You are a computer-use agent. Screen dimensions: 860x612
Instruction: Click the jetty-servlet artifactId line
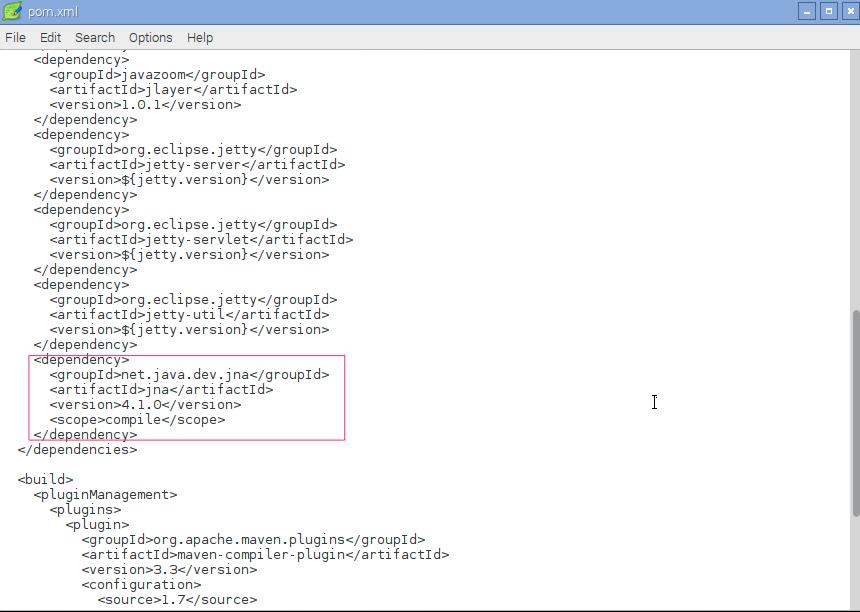pos(201,240)
